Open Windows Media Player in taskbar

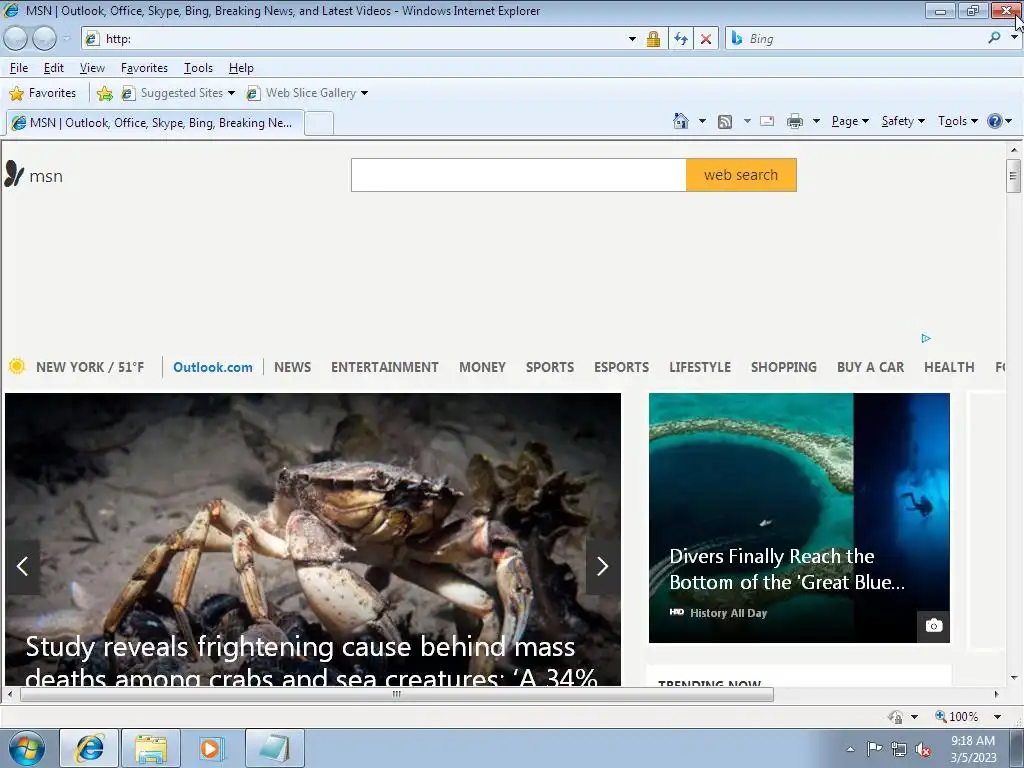[212, 748]
